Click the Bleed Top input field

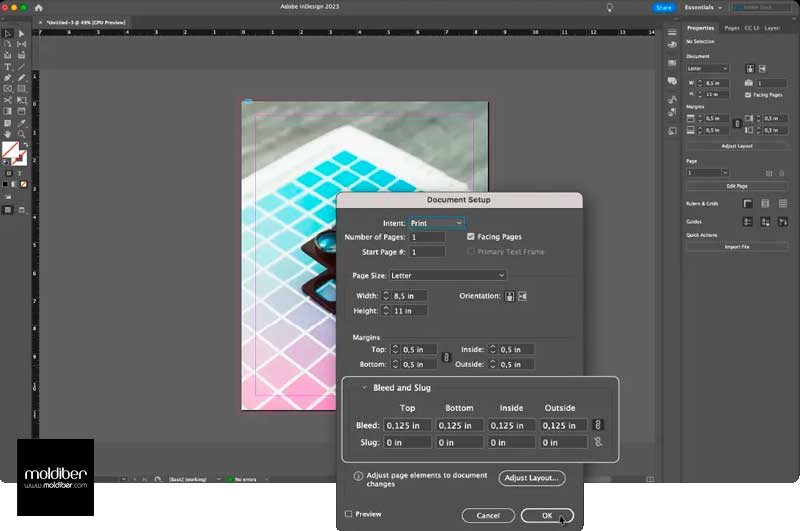pyautogui.click(x=408, y=425)
